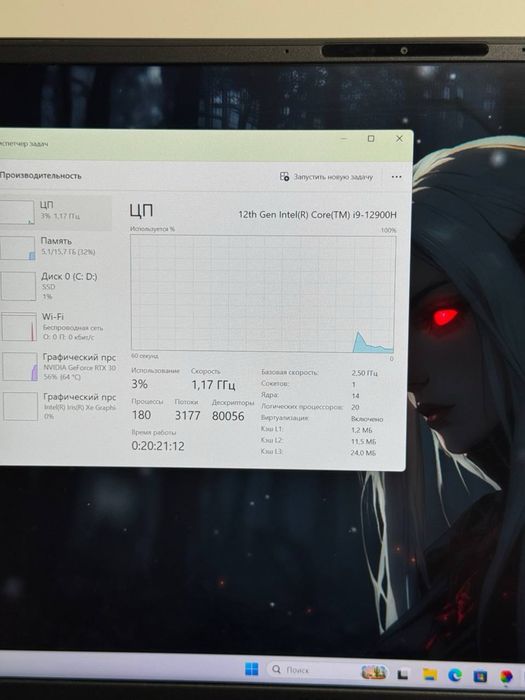
Task: Click the Кэш L3 value 24,0 МБ
Action: [362, 453]
